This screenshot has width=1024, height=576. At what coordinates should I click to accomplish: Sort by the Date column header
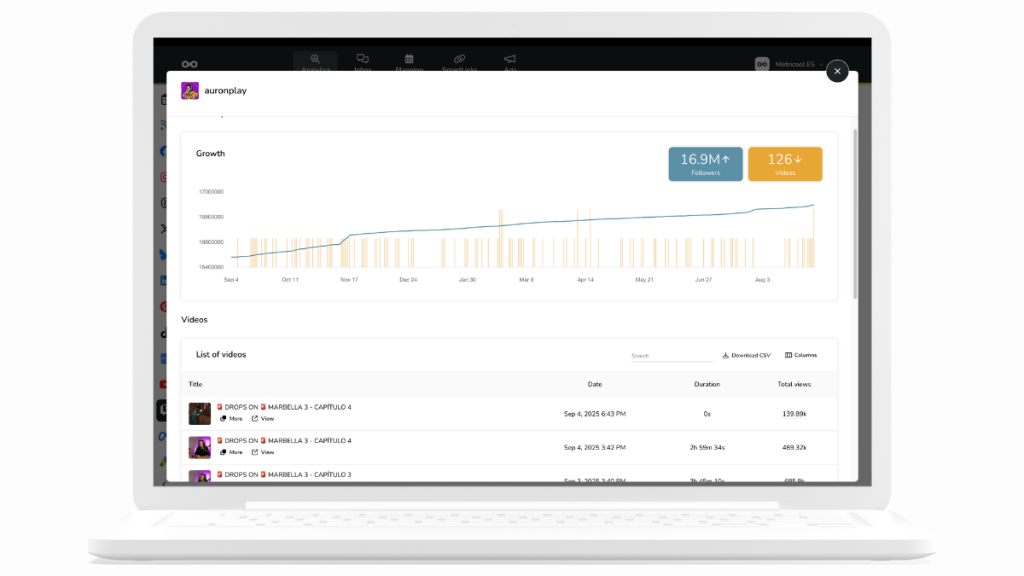[x=595, y=384]
